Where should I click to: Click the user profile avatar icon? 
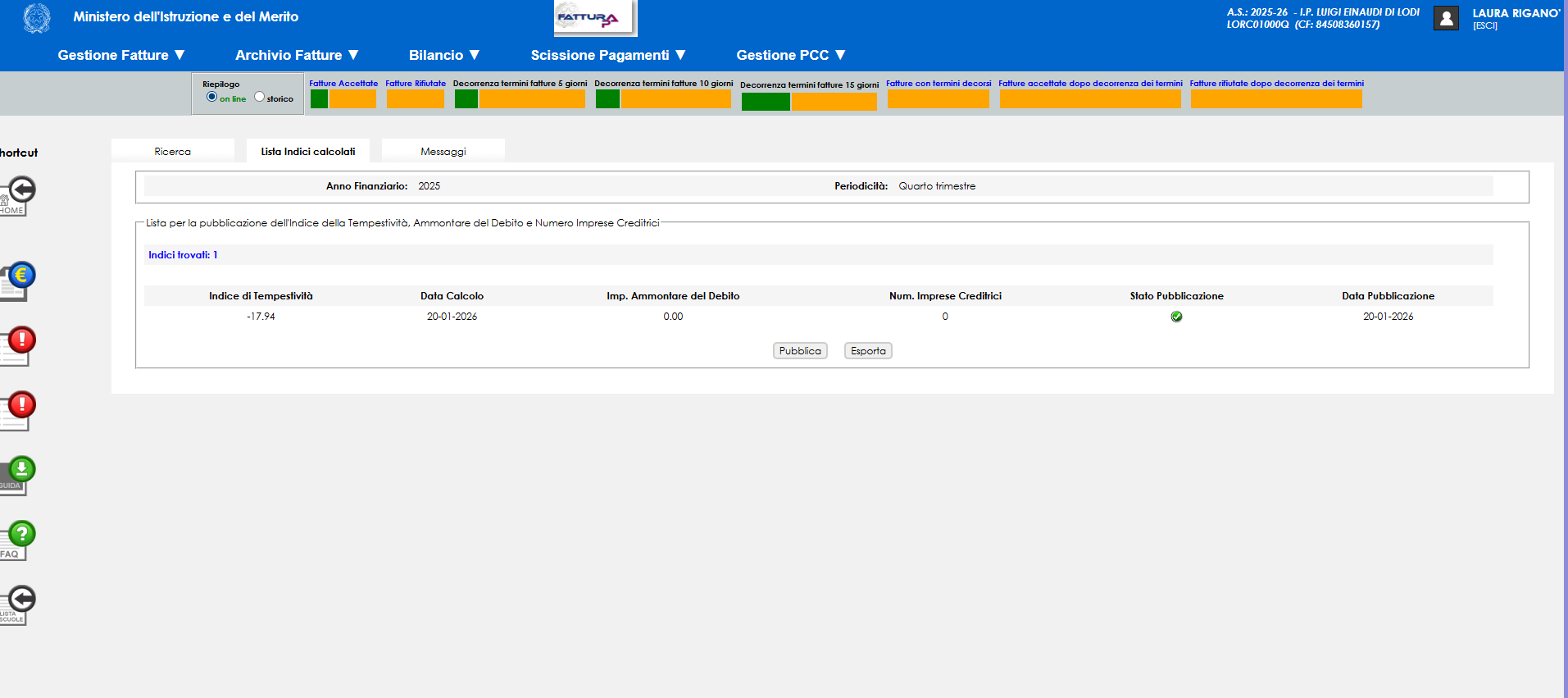click(x=1446, y=18)
